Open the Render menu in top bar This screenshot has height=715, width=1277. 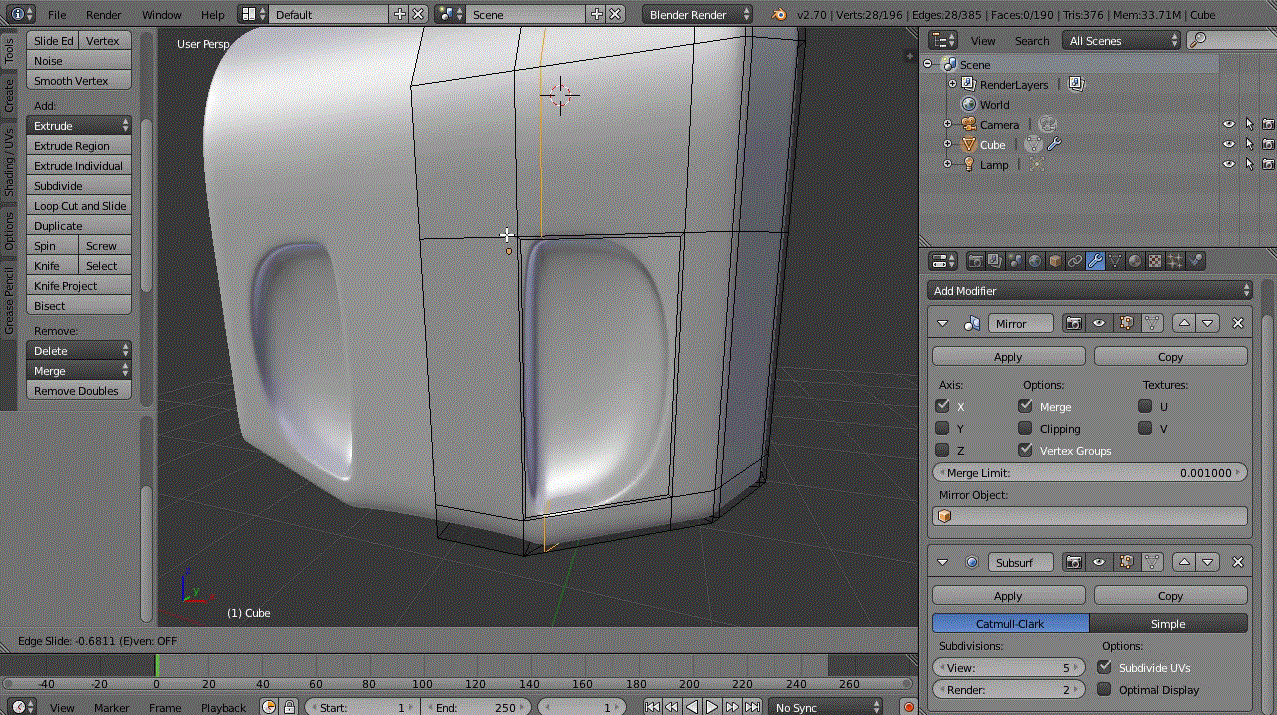pos(103,15)
